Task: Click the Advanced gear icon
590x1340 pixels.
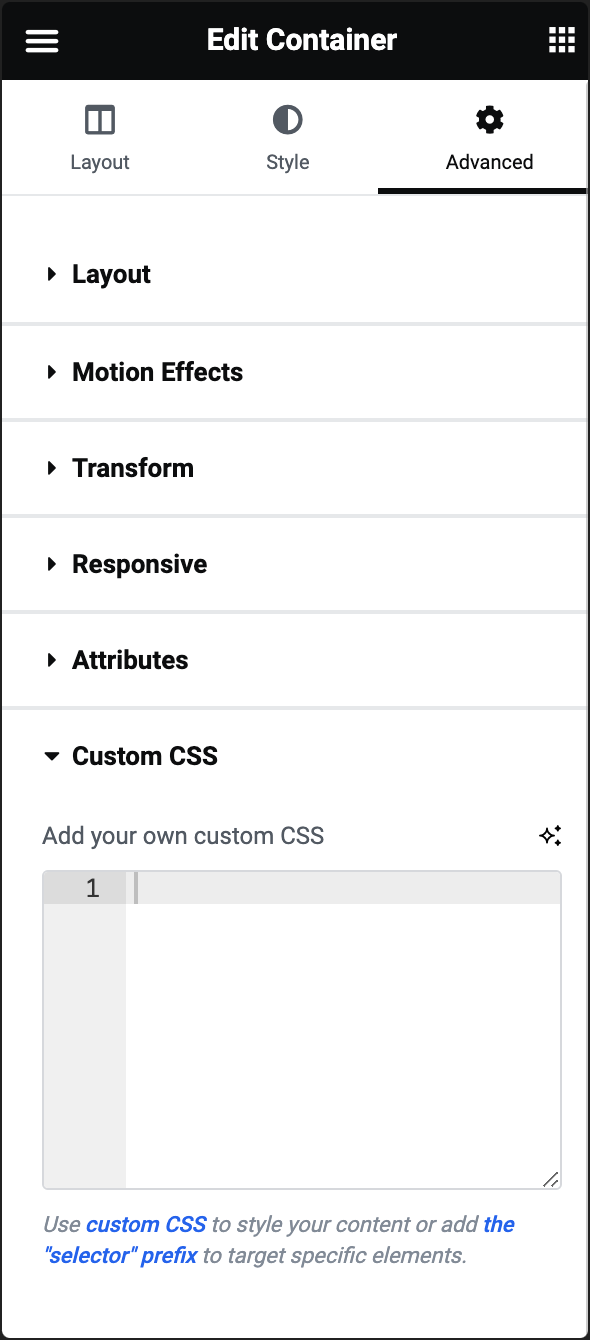Action: [489, 121]
